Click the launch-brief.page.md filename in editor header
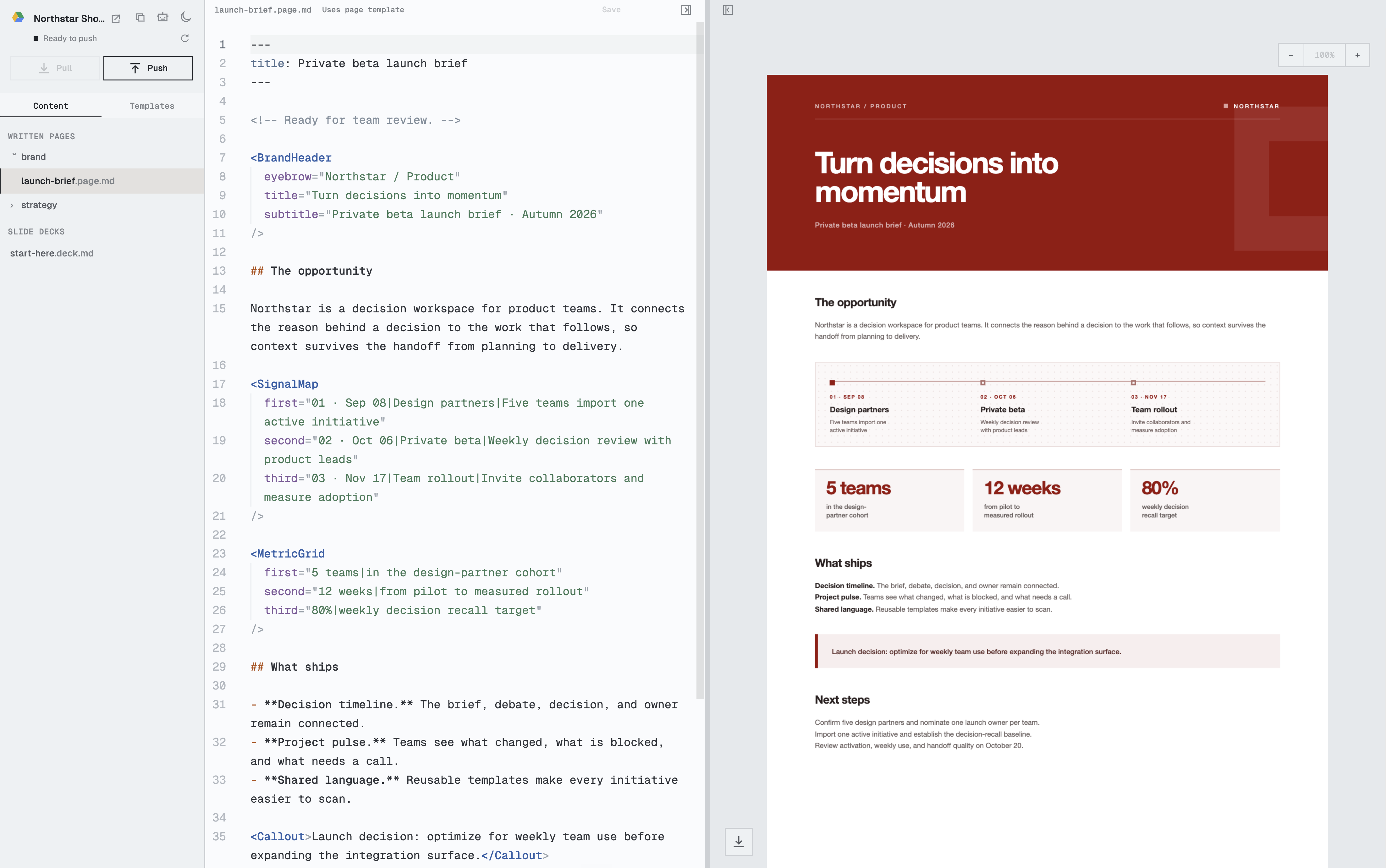1386x868 pixels. 262,10
